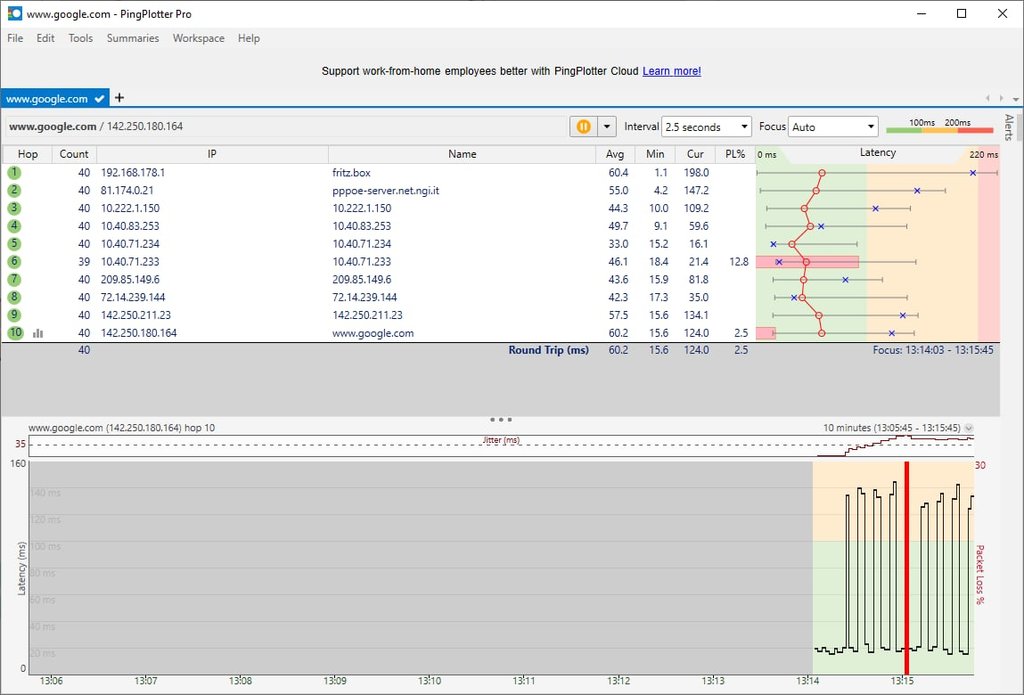Open the Workspace menu
This screenshot has width=1024, height=695.
(199, 38)
